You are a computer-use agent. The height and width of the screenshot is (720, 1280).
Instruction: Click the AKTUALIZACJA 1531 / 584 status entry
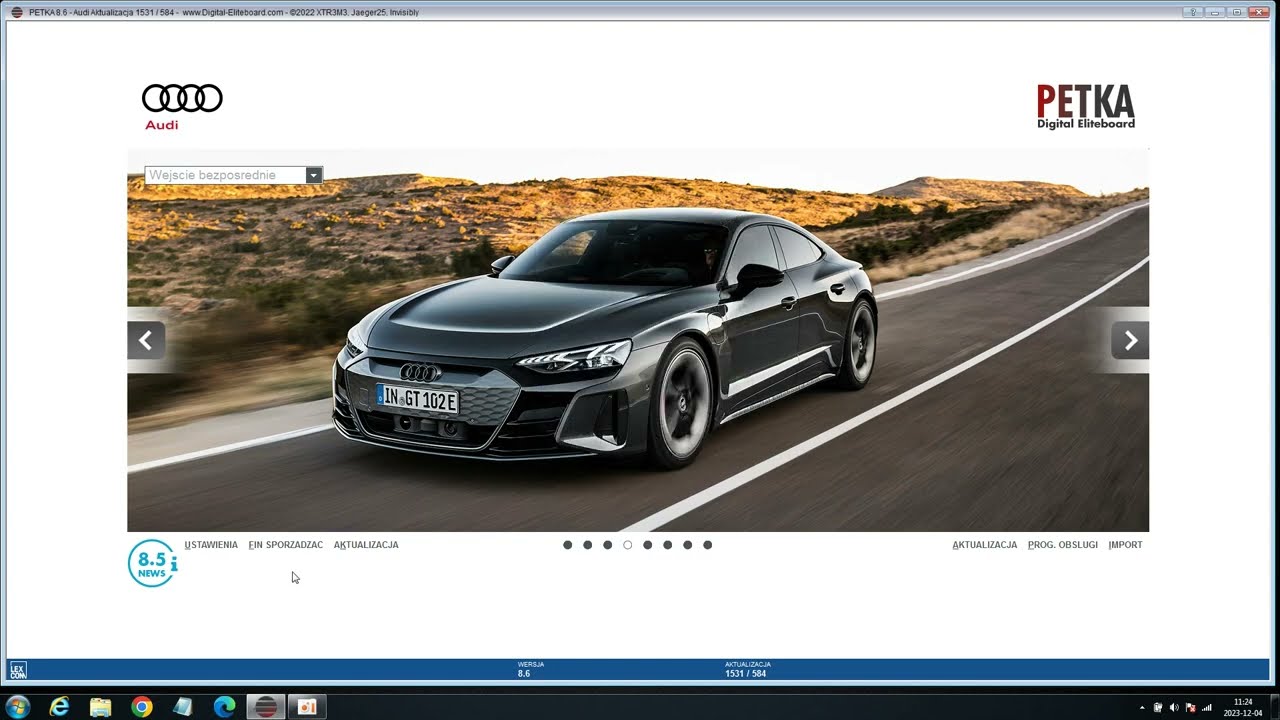click(x=748, y=669)
